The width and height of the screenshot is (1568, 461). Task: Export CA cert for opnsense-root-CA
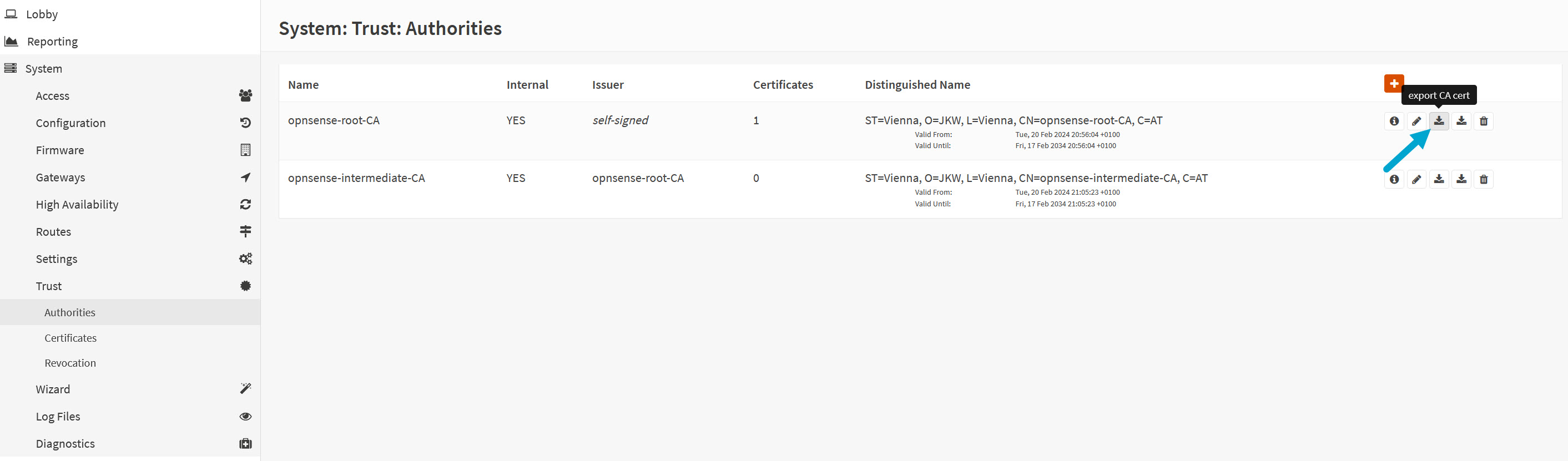pos(1438,121)
